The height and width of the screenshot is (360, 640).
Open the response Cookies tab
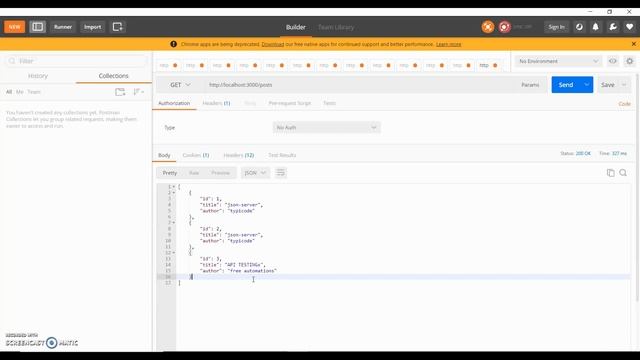click(x=196, y=155)
